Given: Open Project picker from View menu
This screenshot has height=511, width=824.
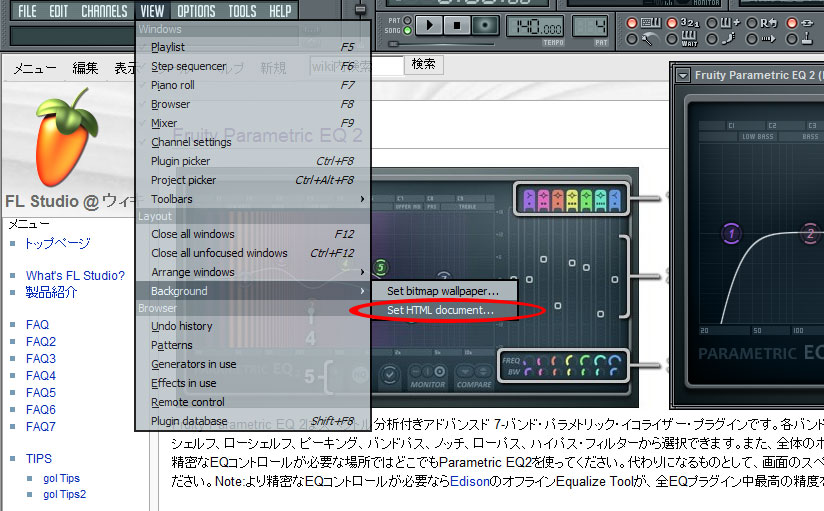Looking at the screenshot, I should coord(253,180).
